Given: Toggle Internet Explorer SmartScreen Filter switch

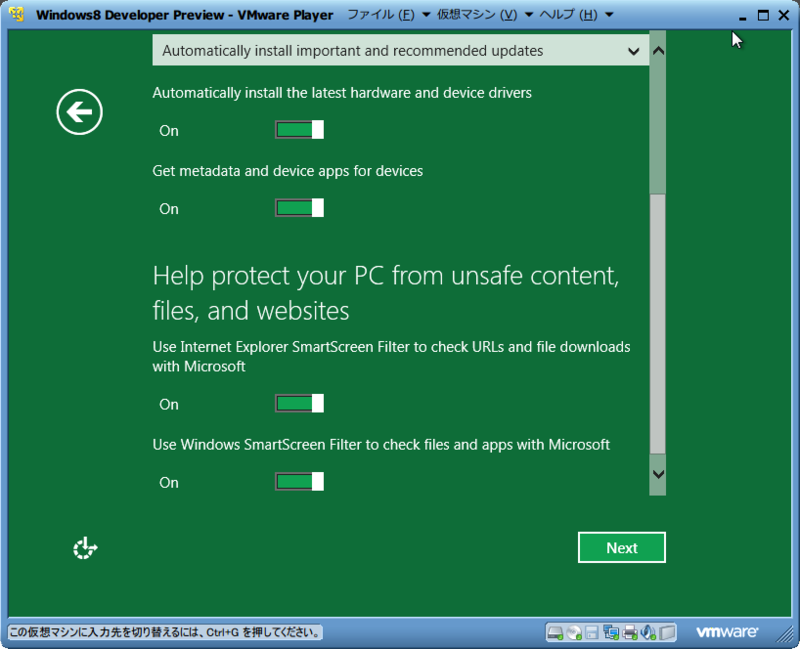Looking at the screenshot, I should [x=299, y=403].
